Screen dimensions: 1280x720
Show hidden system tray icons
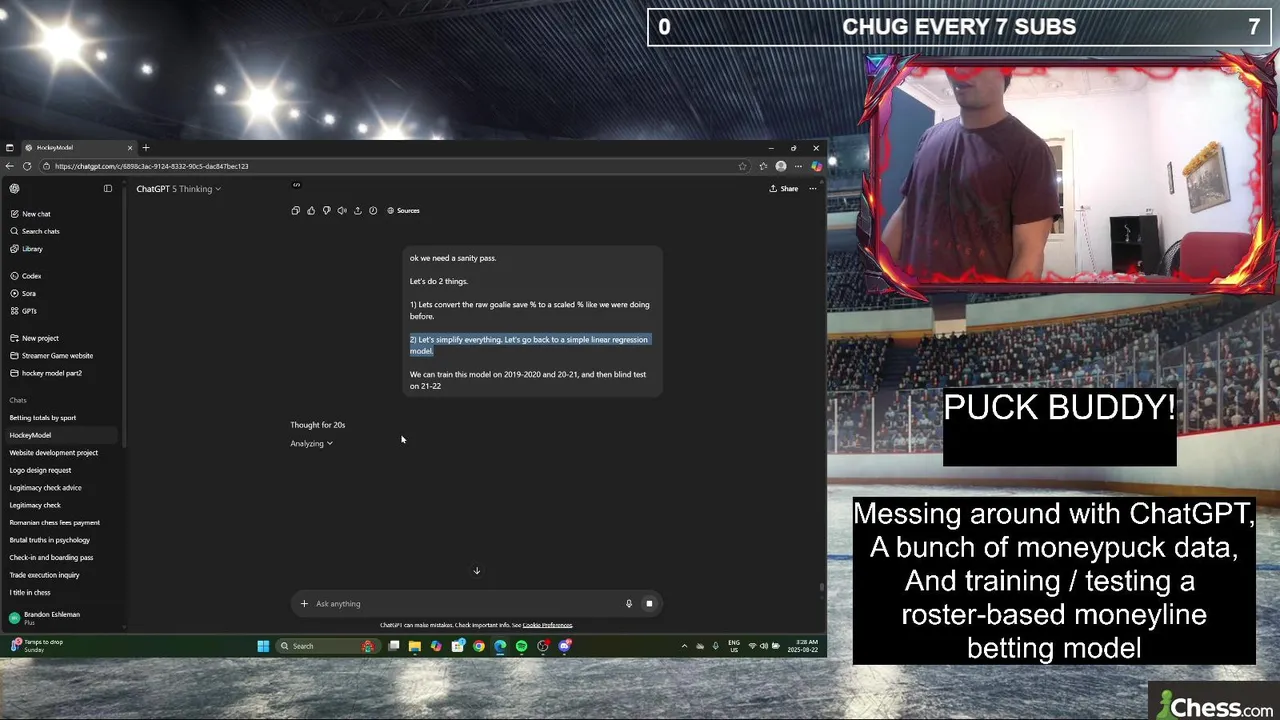[685, 646]
